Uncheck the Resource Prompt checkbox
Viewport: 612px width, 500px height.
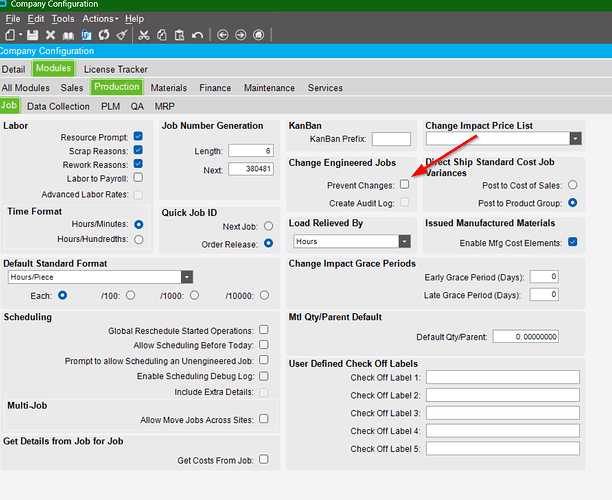138,136
